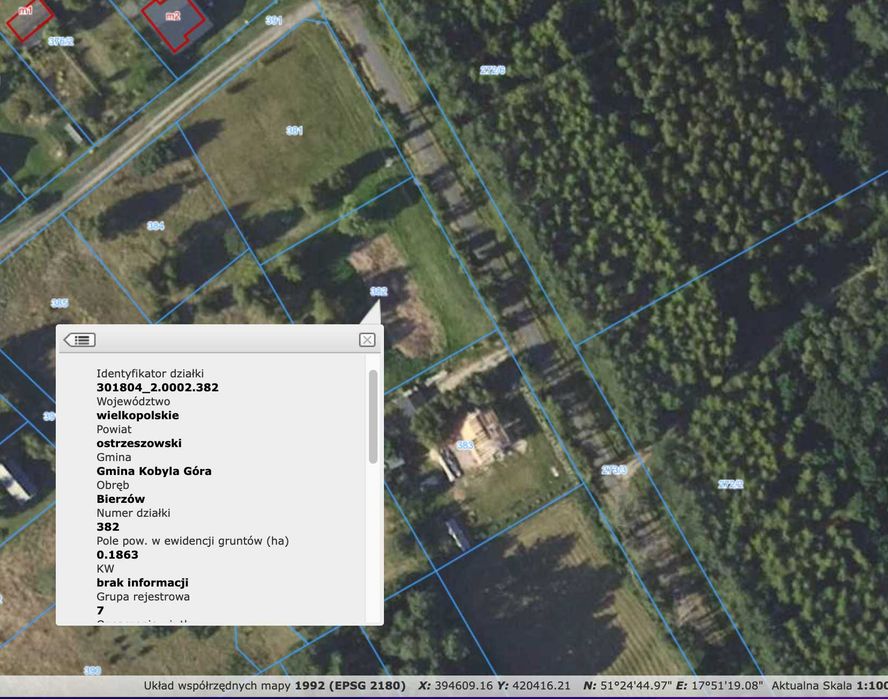Click the 1992 (EPSG 2180) coordinate system text
This screenshot has width=888, height=699.
tap(350, 685)
